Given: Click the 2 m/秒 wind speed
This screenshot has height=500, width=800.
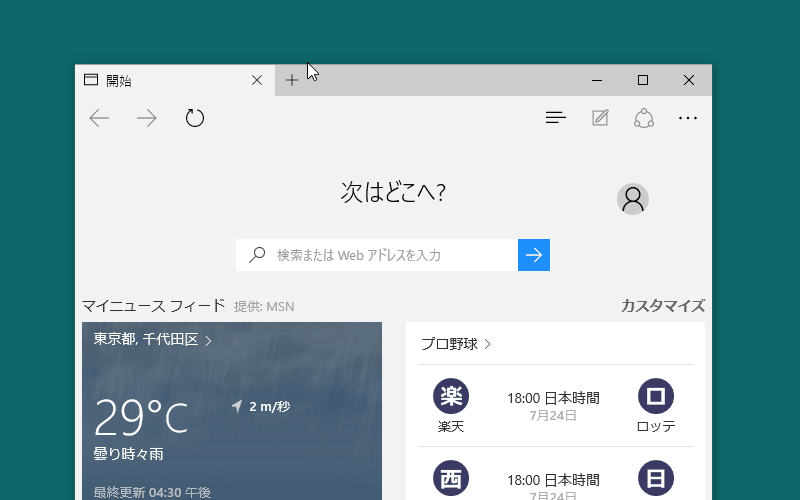Looking at the screenshot, I should 269,407.
